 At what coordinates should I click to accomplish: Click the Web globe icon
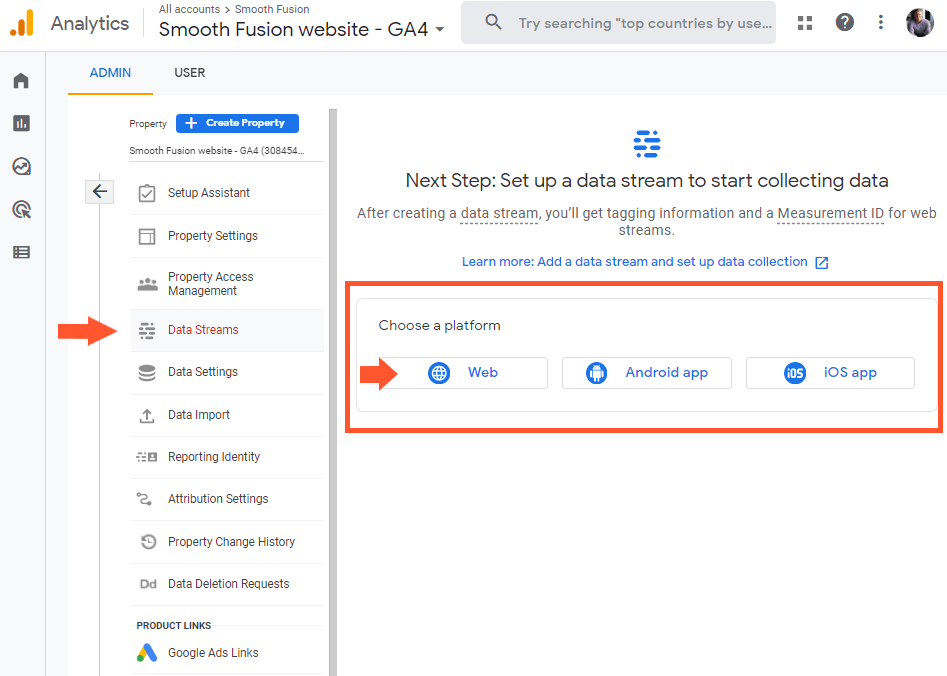click(439, 373)
